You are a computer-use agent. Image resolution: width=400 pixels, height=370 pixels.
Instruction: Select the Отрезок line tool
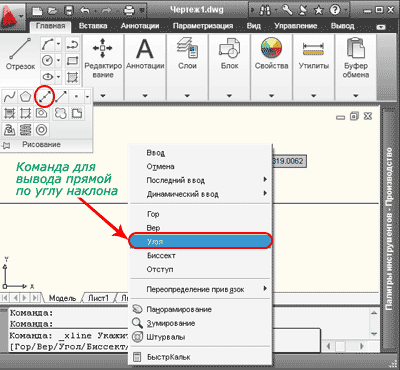pos(20,54)
